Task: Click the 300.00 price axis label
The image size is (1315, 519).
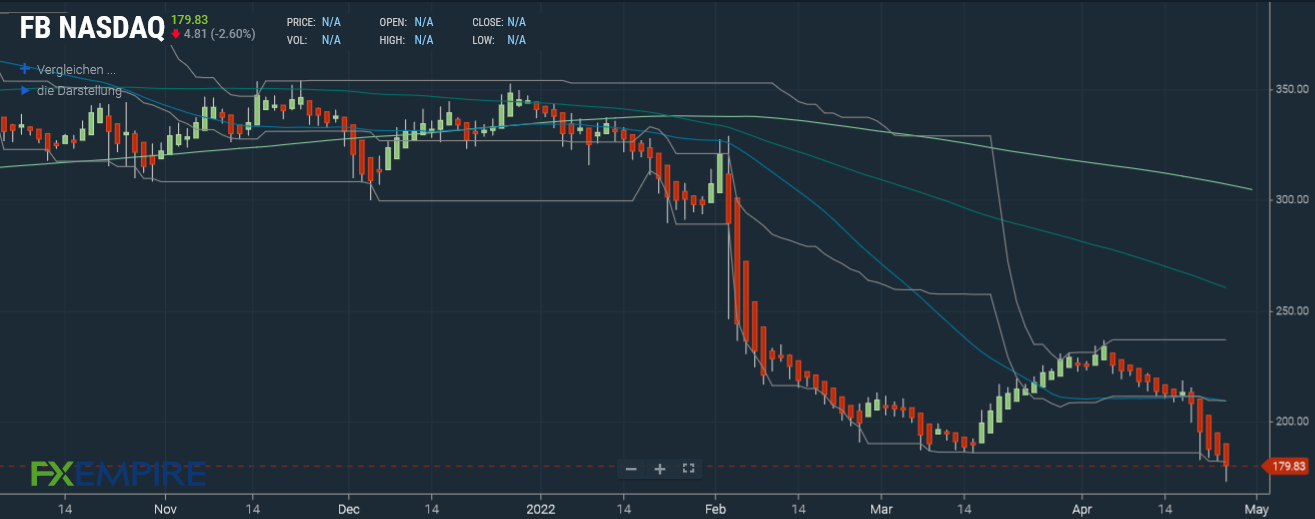Action: [1290, 200]
